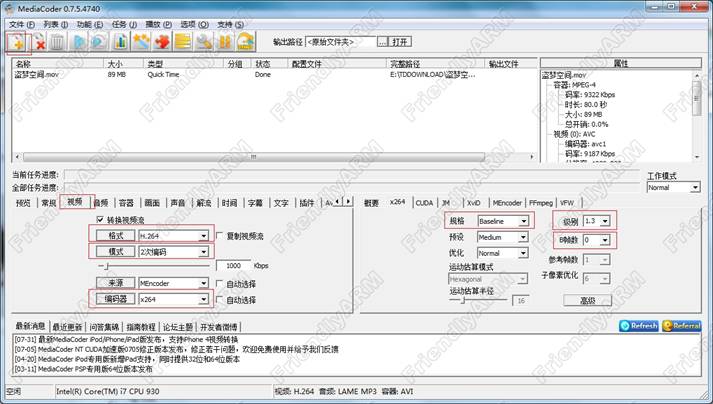
Task: Open the 功能 (E) menu
Action: pos(90,24)
